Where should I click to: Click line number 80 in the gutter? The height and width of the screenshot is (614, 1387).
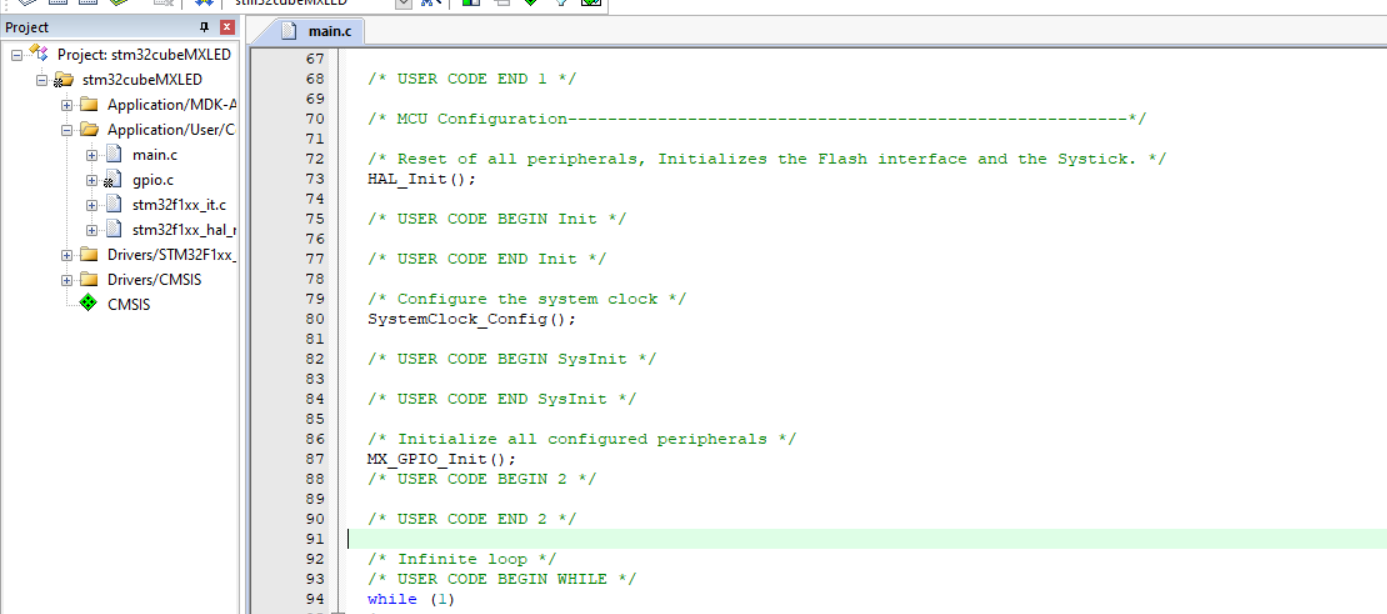[x=315, y=319]
